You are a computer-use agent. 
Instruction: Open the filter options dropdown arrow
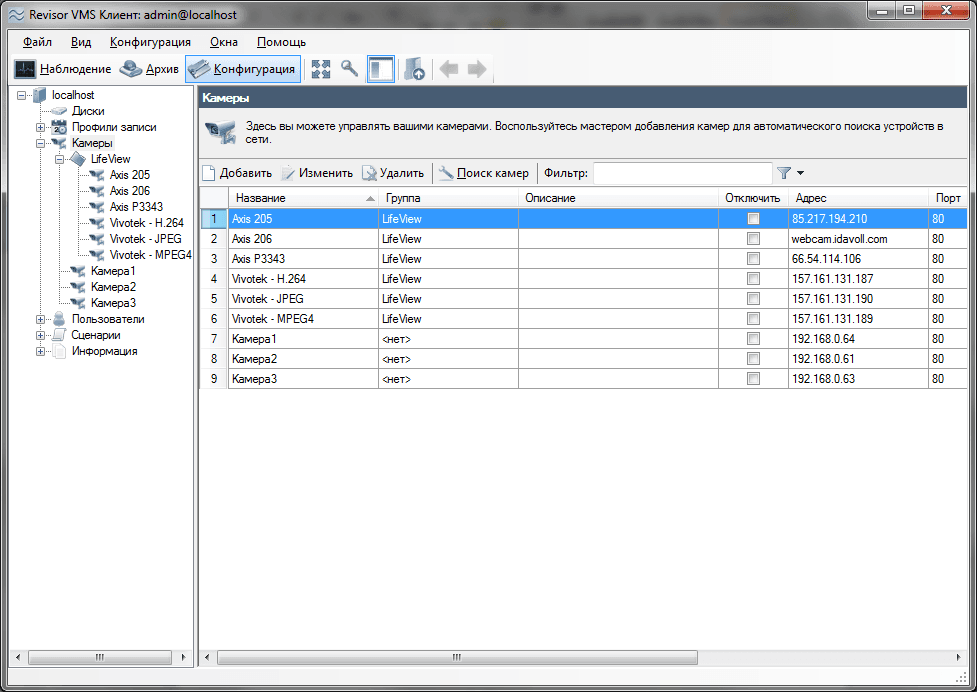click(801, 173)
